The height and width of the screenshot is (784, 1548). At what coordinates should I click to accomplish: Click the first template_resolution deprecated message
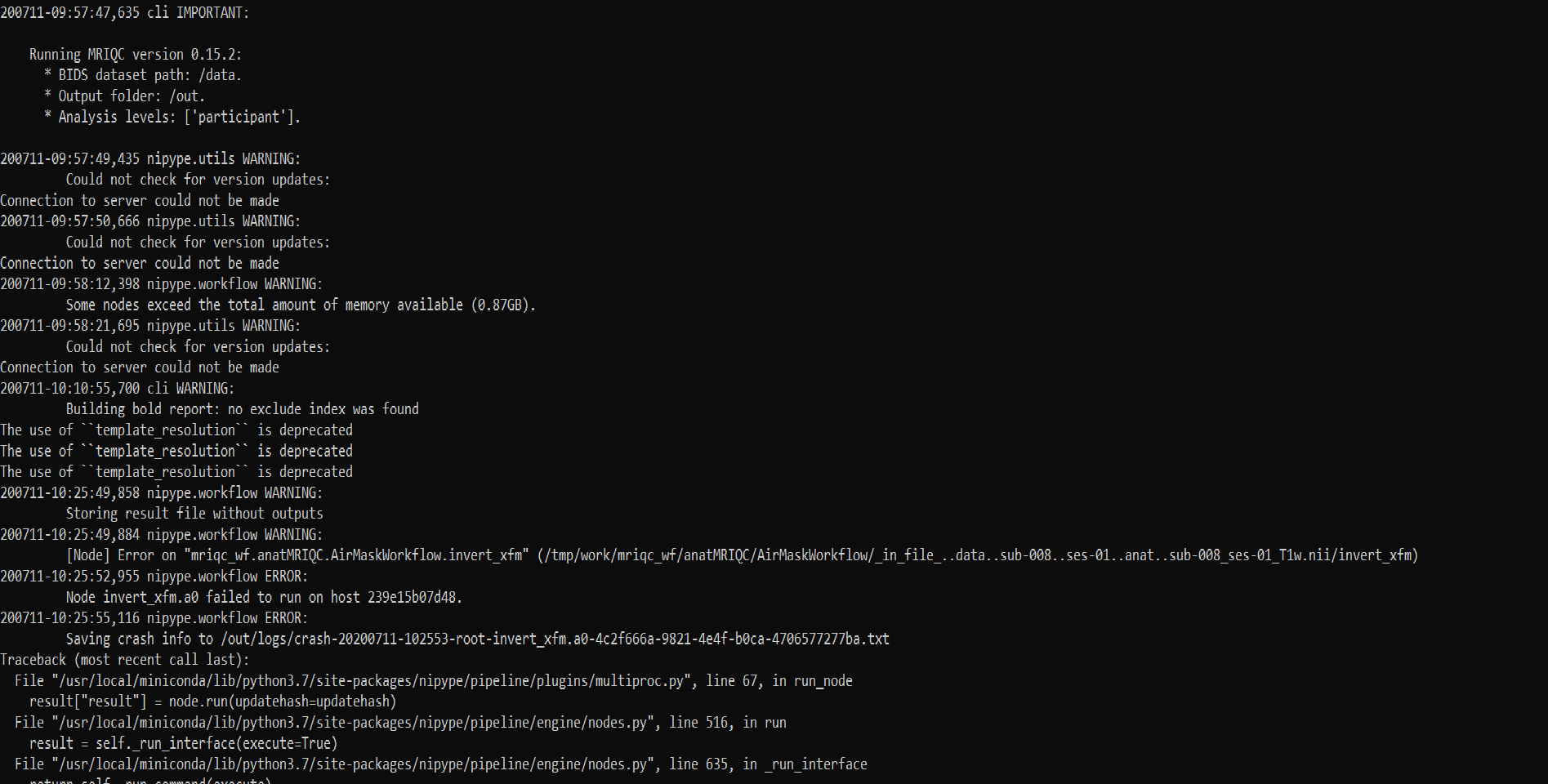tap(176, 430)
